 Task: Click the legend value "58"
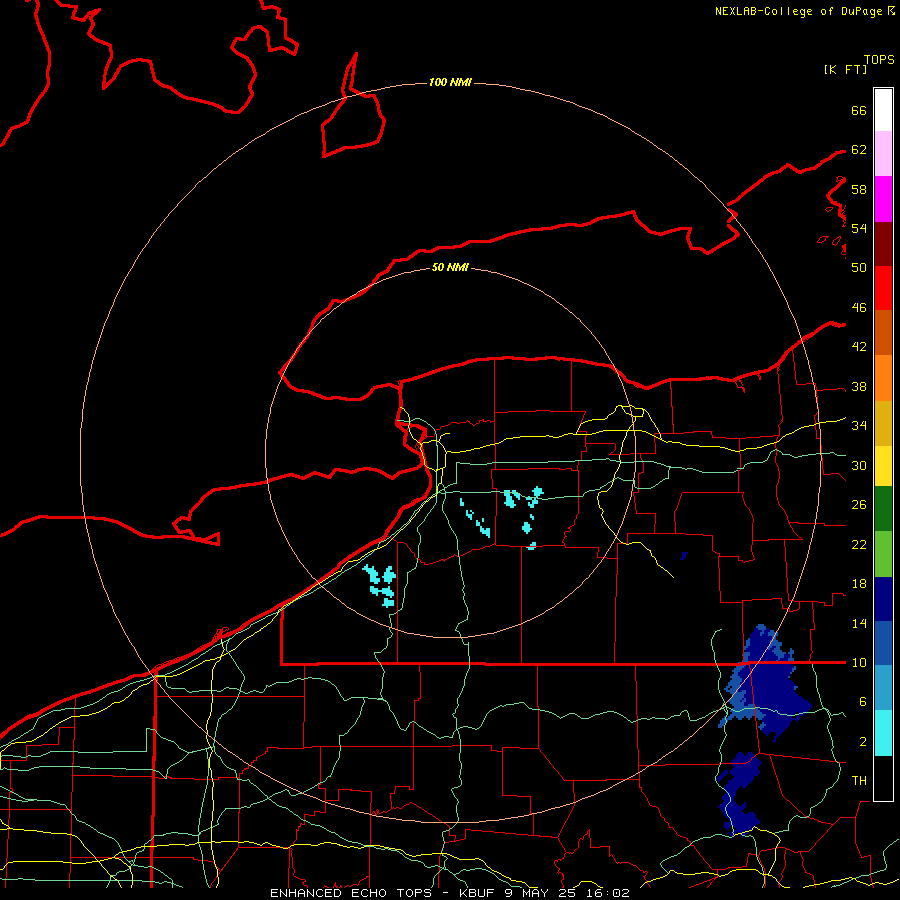click(x=859, y=189)
